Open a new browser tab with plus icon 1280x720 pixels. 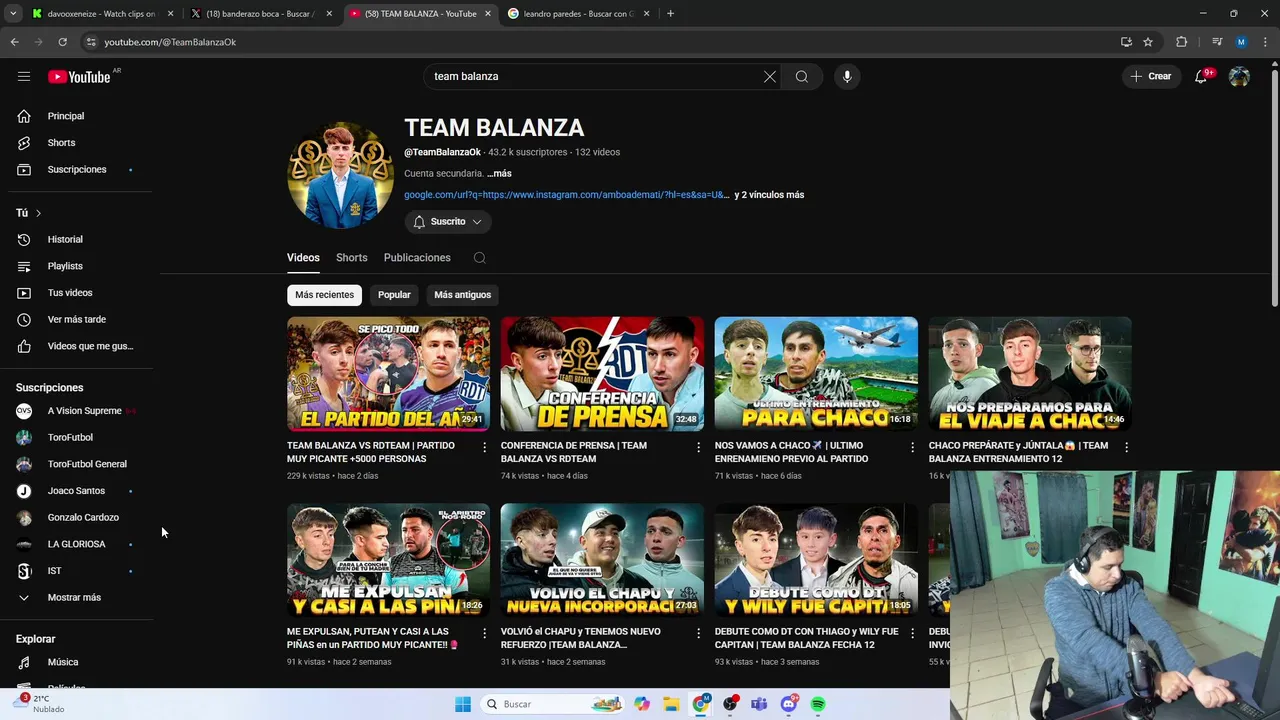coord(670,14)
